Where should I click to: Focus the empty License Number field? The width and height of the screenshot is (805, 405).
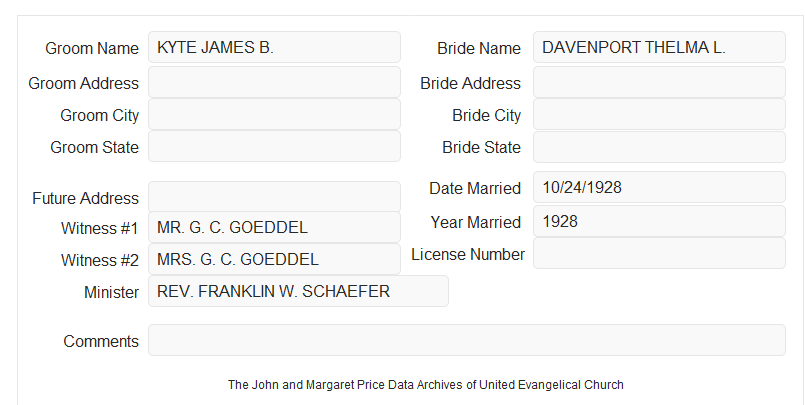point(659,253)
